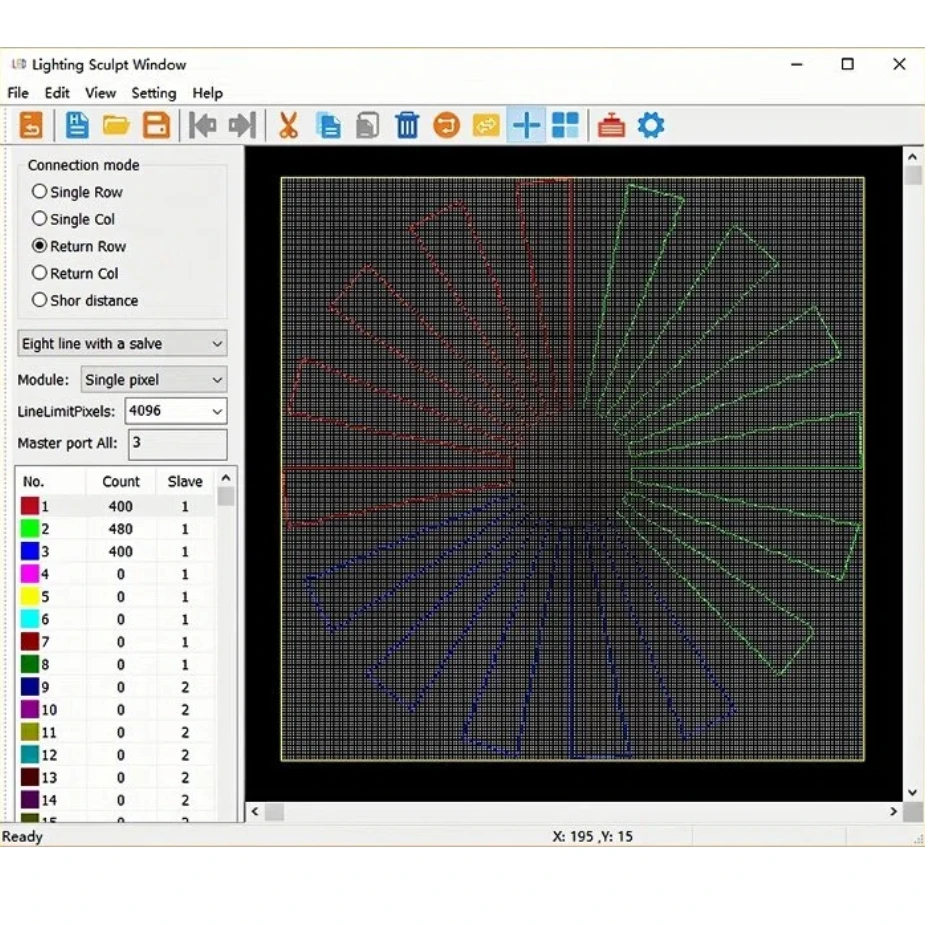Open the Edit menu
Image resolution: width=925 pixels, height=925 pixels.
click(x=57, y=93)
